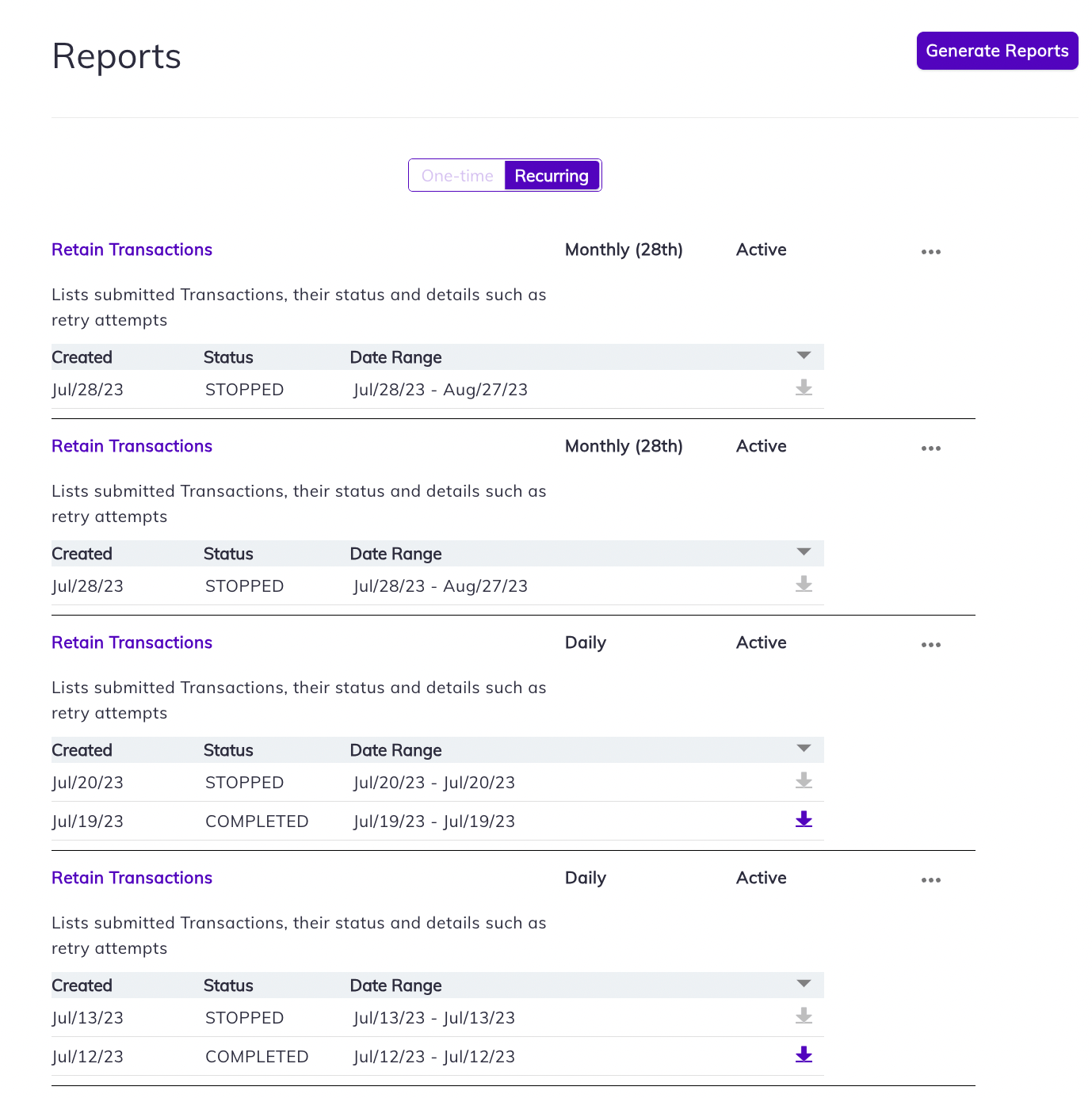Click STOPPED status in Jul/20/23 row
1092x1098 pixels.
point(244,783)
